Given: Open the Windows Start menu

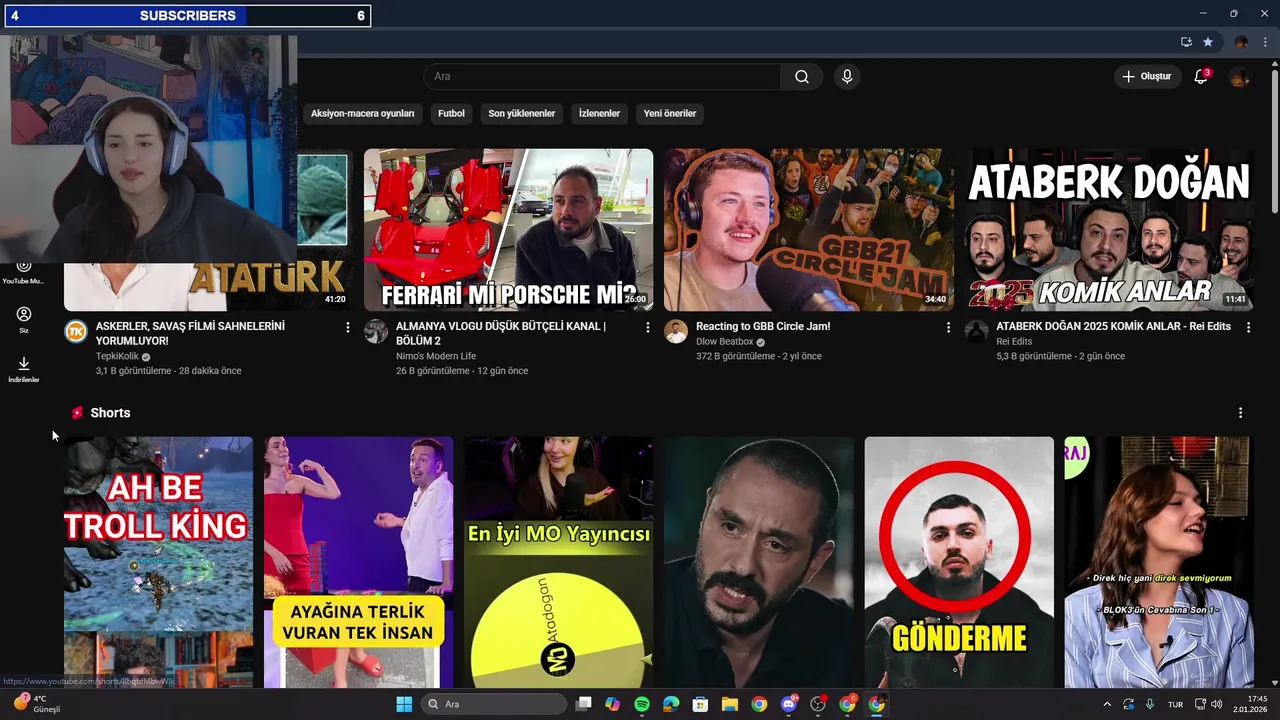Looking at the screenshot, I should pos(404,704).
